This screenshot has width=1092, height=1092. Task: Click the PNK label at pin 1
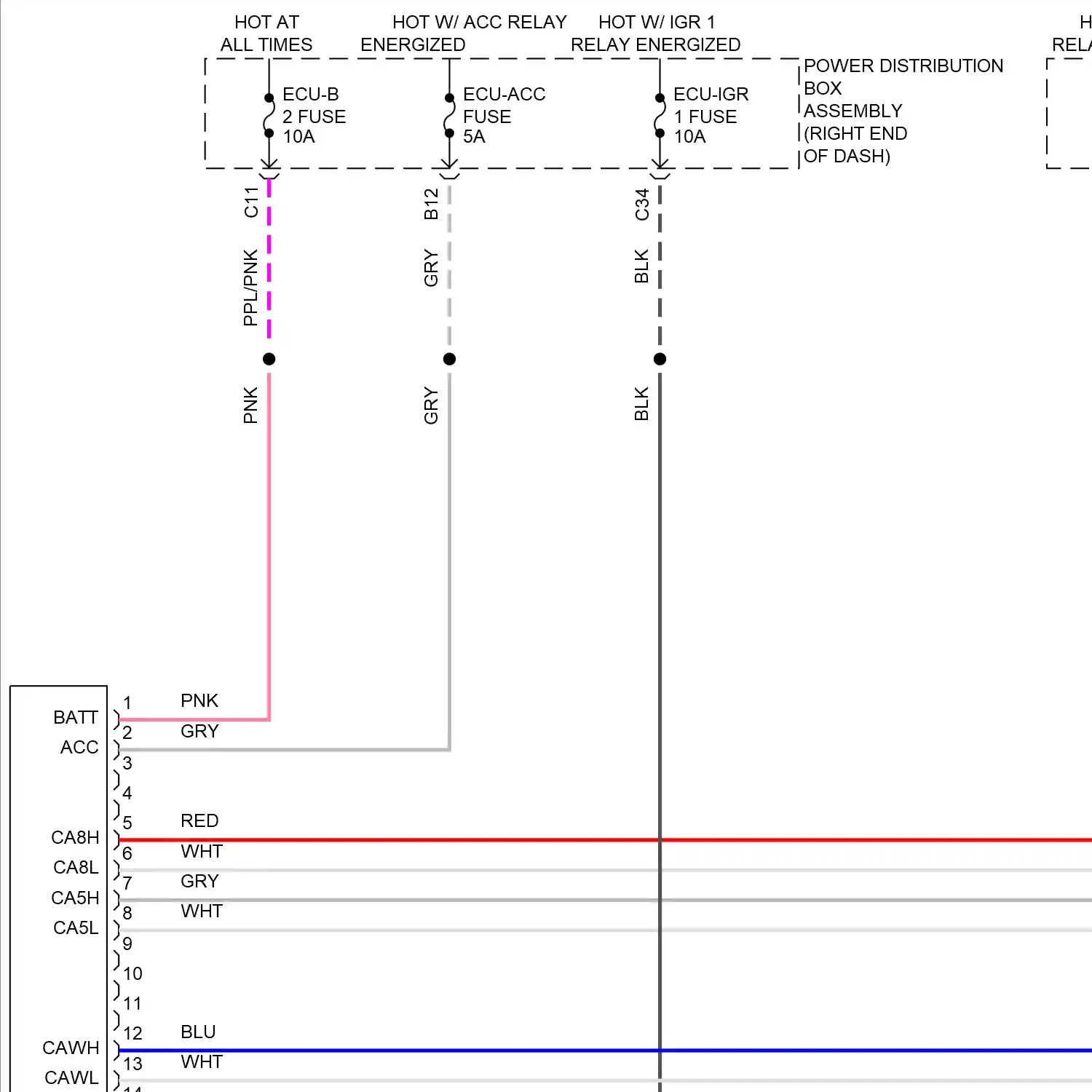199,701
